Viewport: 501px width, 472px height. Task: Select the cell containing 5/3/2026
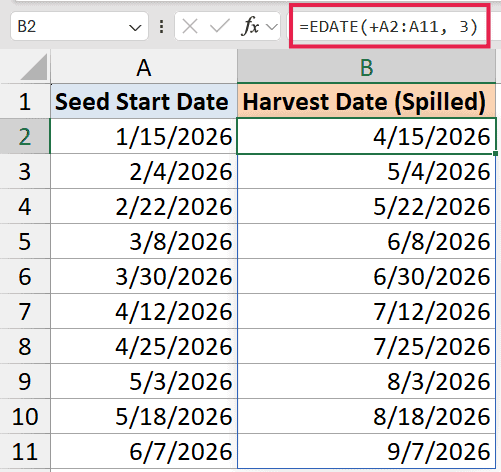coord(144,381)
